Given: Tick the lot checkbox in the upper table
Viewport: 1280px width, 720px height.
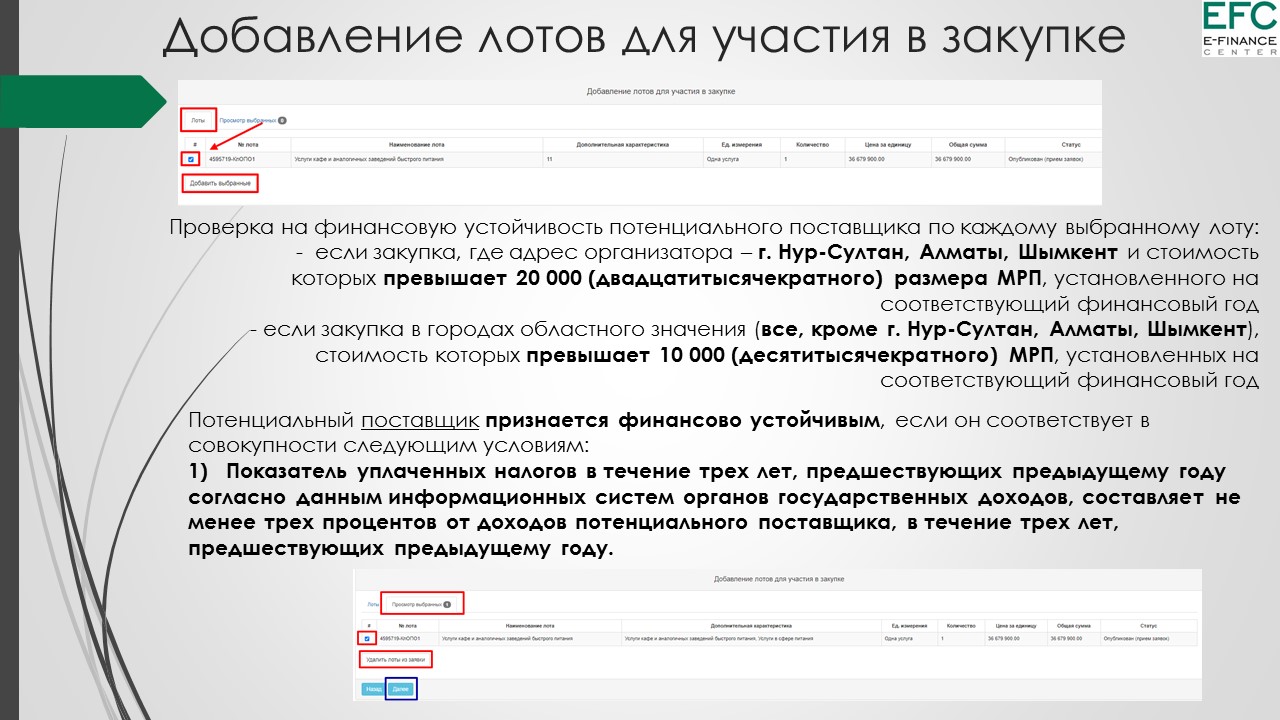Looking at the screenshot, I should click(191, 159).
